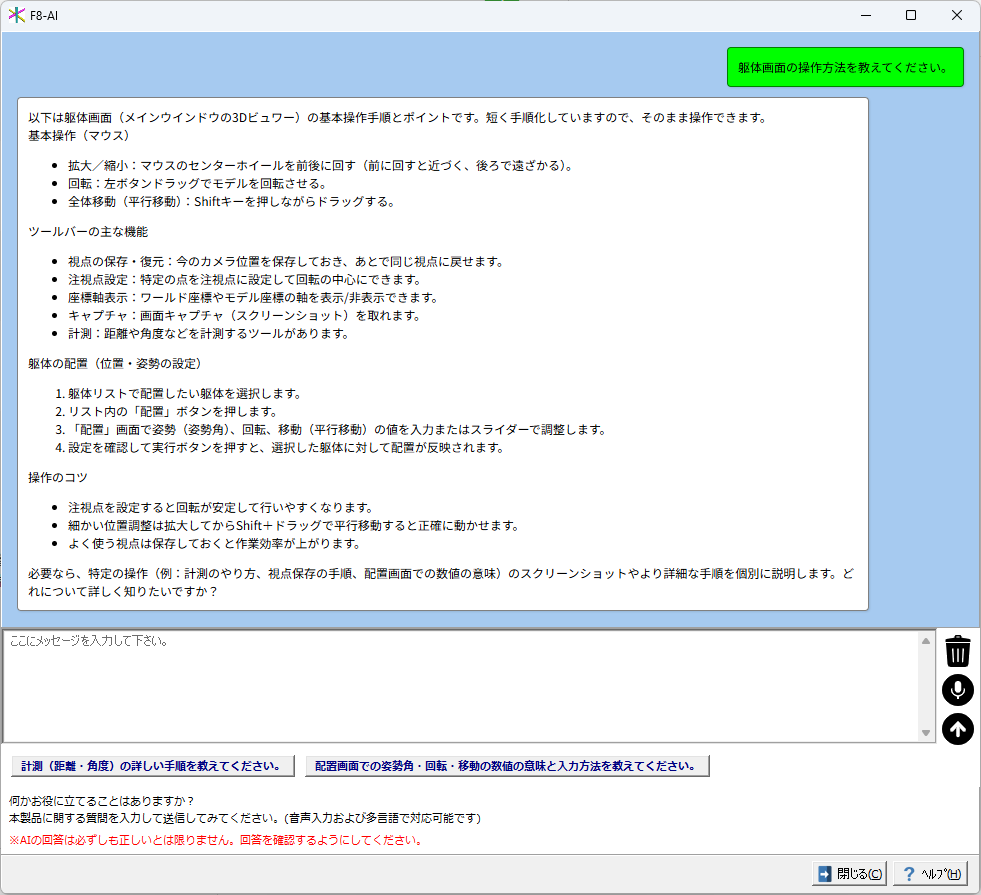Click the line 計測：距離や角度などを計測するツール
Viewport: 981px width, 895px height.
208,335
